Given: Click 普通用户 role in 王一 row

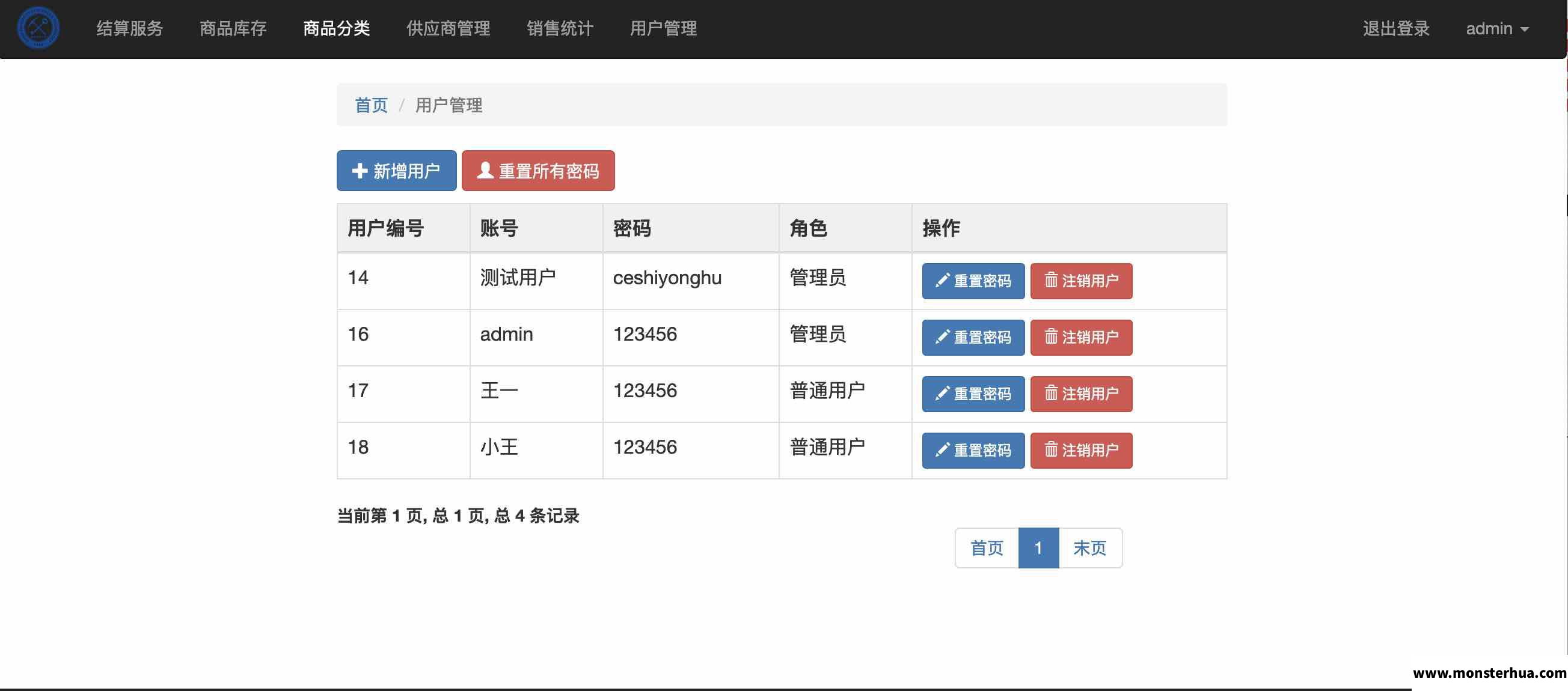Looking at the screenshot, I should (x=827, y=391).
